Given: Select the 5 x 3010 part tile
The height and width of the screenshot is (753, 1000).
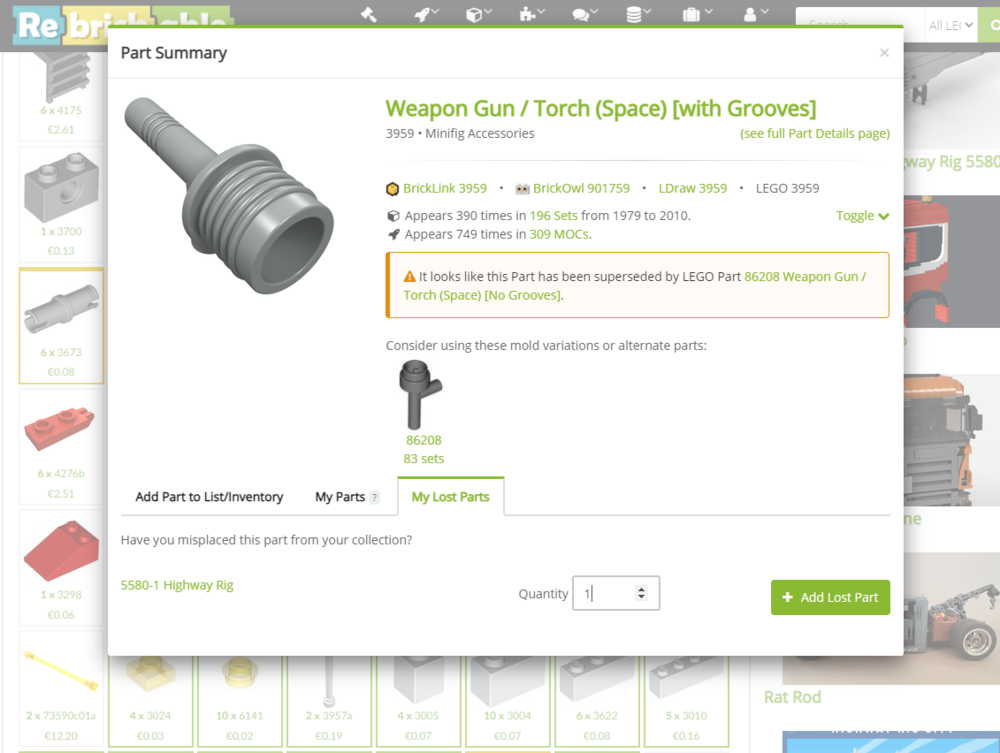Looking at the screenshot, I should click(686, 701).
